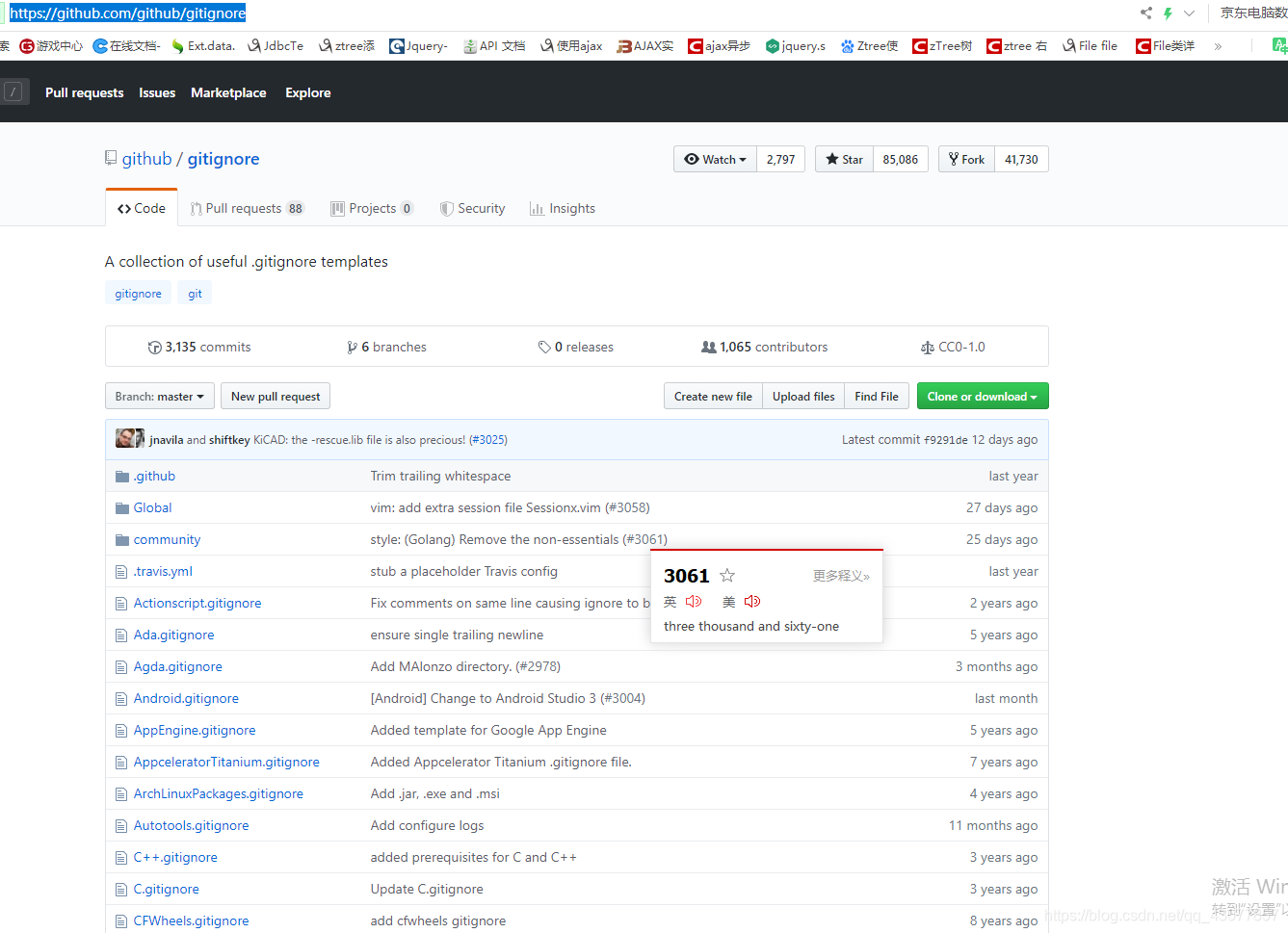1288x933 pixels.
Task: Open the .github folder
Action: coord(154,476)
